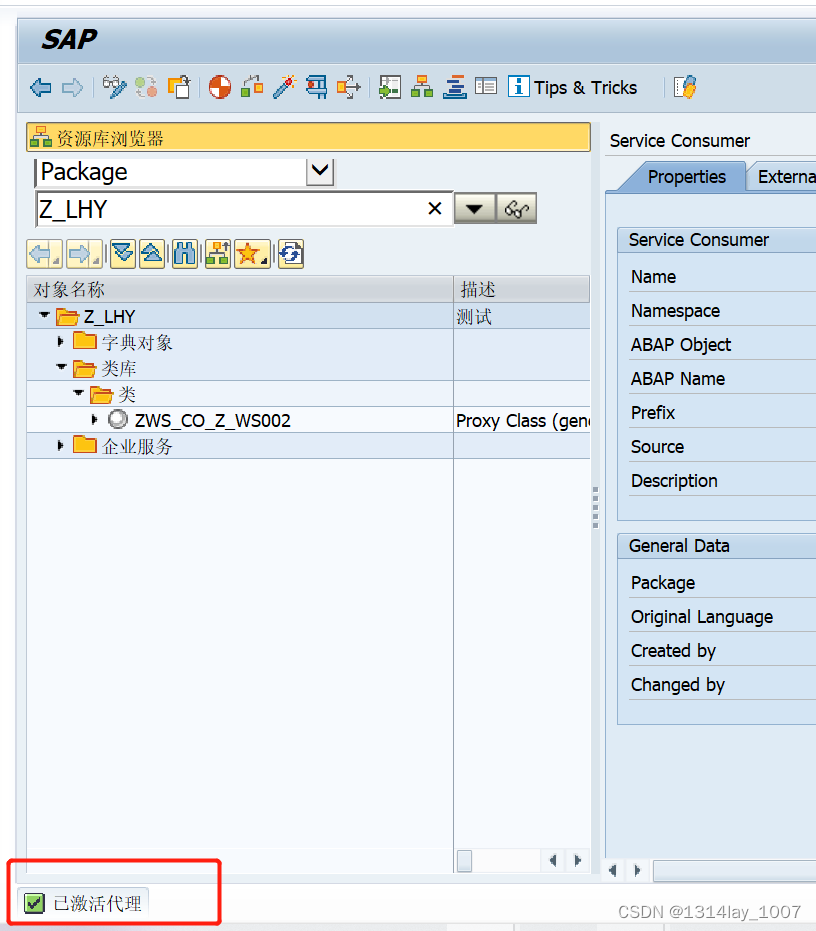
Task: Click the object conversion icon with arrow
Action: [x=252, y=87]
